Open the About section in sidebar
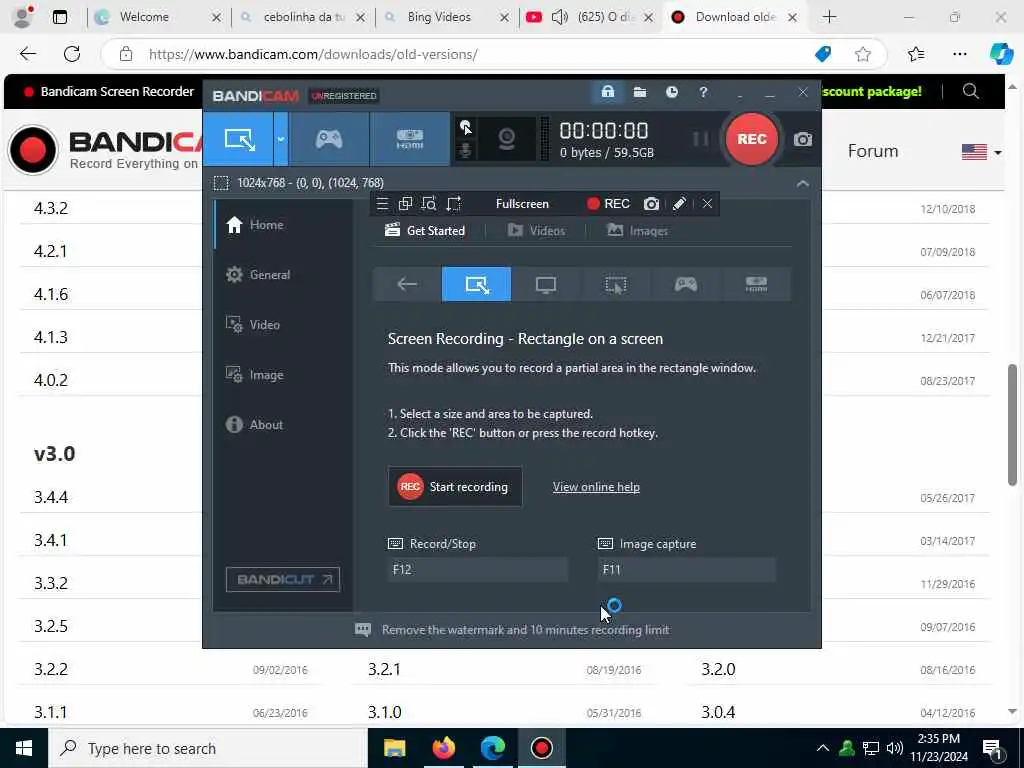This screenshot has height=768, width=1024. pyautogui.click(x=283, y=424)
